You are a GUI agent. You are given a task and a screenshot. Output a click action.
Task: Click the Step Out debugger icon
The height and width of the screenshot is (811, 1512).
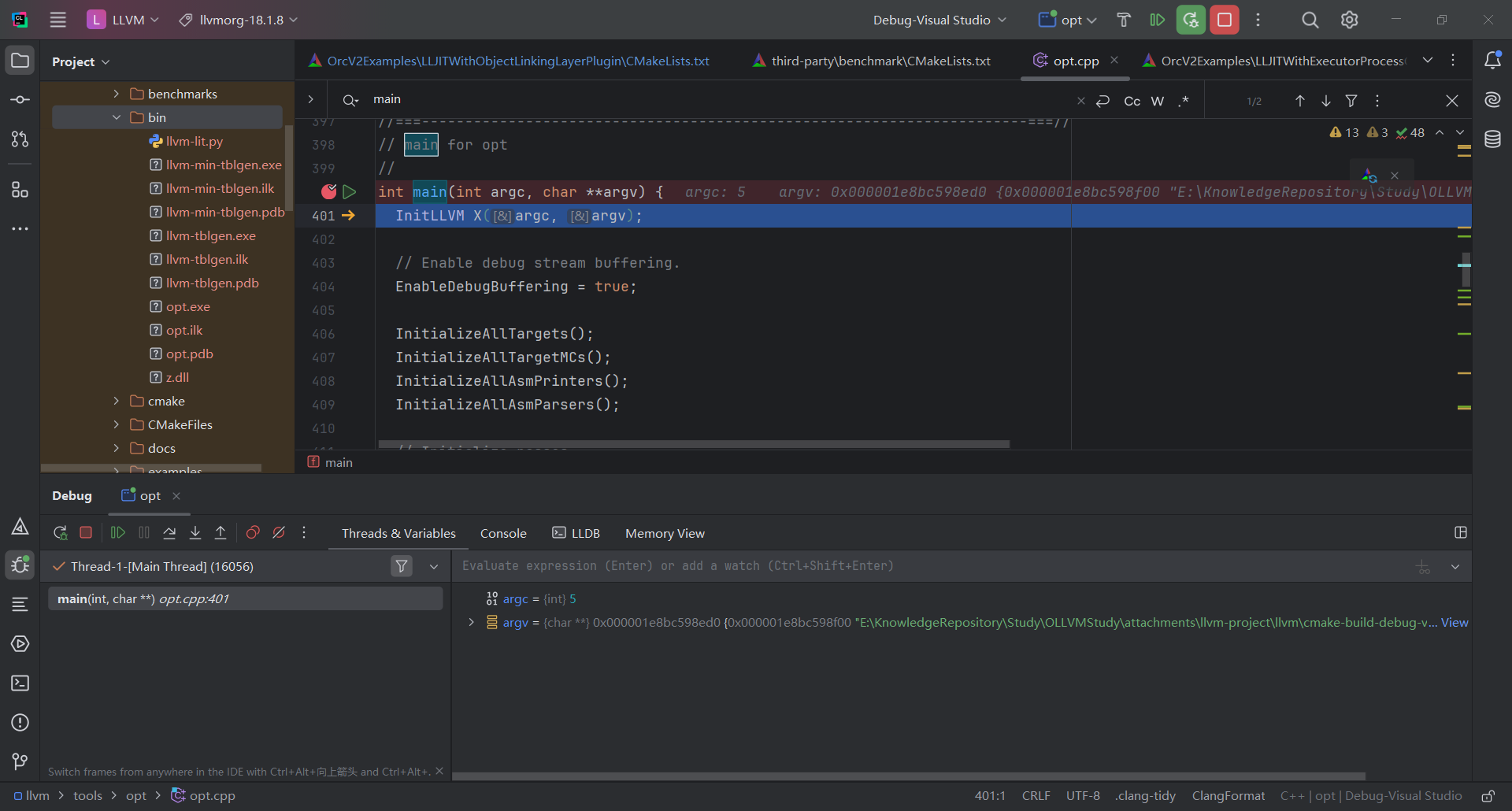(x=220, y=533)
